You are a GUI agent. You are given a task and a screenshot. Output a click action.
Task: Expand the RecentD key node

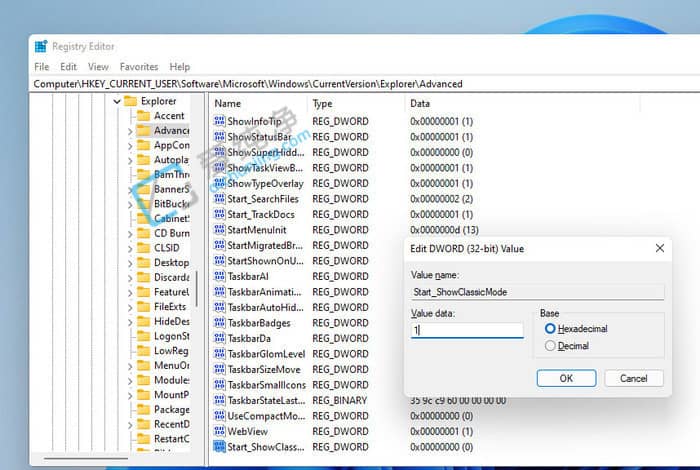(x=130, y=424)
